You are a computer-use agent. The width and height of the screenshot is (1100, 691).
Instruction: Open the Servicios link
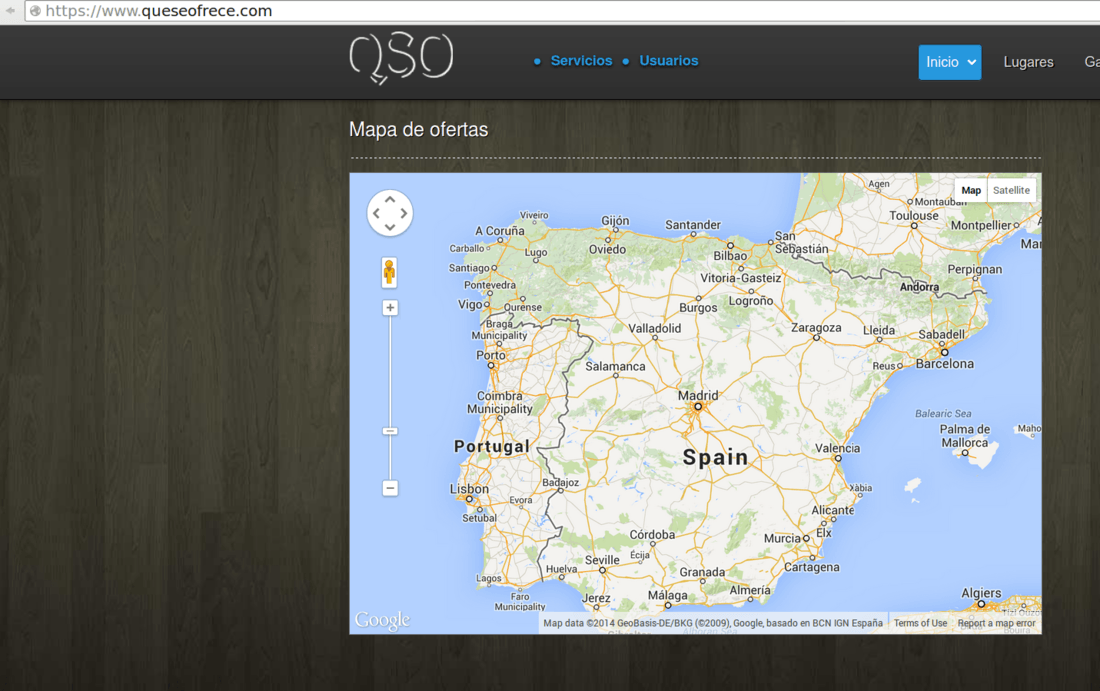582,61
